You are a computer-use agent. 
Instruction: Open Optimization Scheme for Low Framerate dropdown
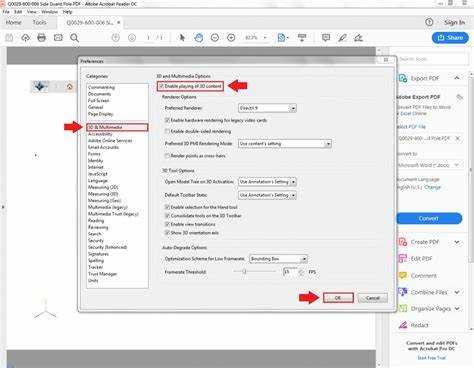[279, 259]
